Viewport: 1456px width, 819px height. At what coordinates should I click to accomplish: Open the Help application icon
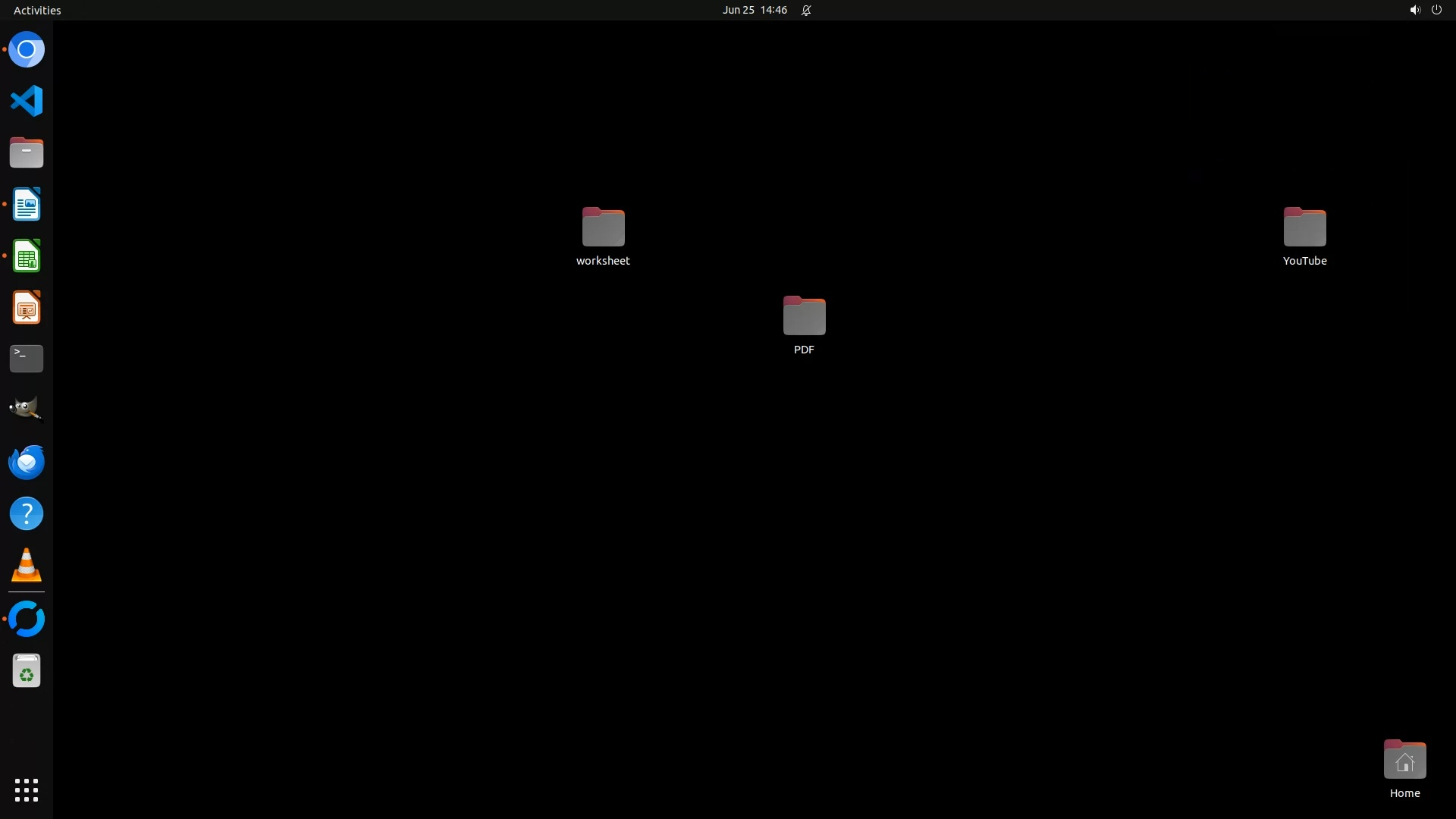(x=27, y=513)
